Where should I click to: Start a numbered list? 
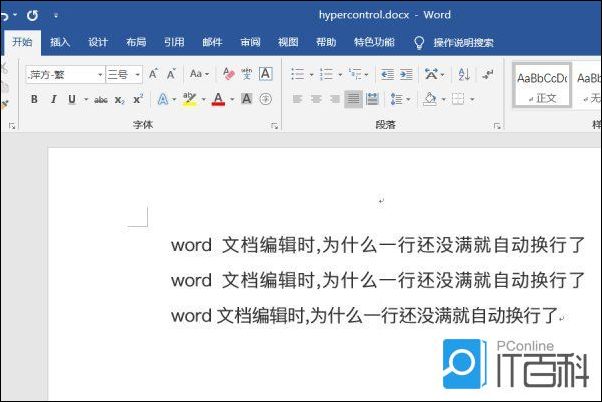(326, 74)
